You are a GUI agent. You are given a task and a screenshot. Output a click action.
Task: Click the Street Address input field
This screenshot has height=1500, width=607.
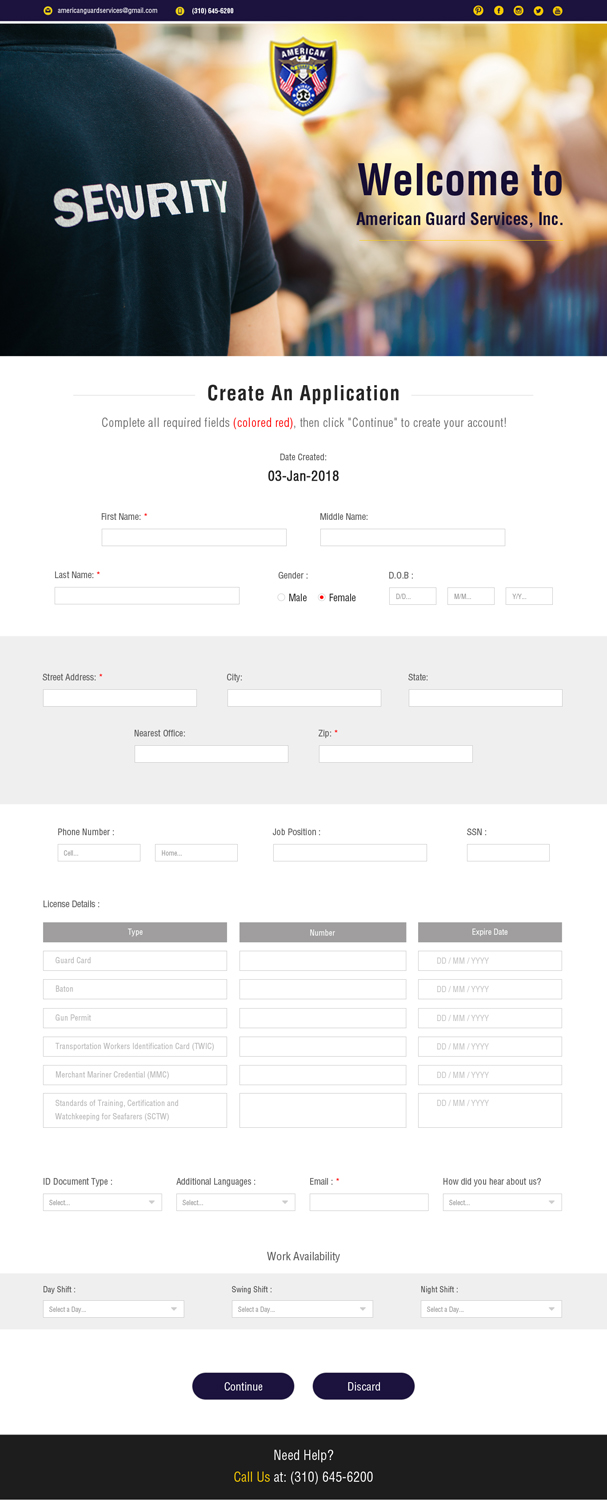120,698
